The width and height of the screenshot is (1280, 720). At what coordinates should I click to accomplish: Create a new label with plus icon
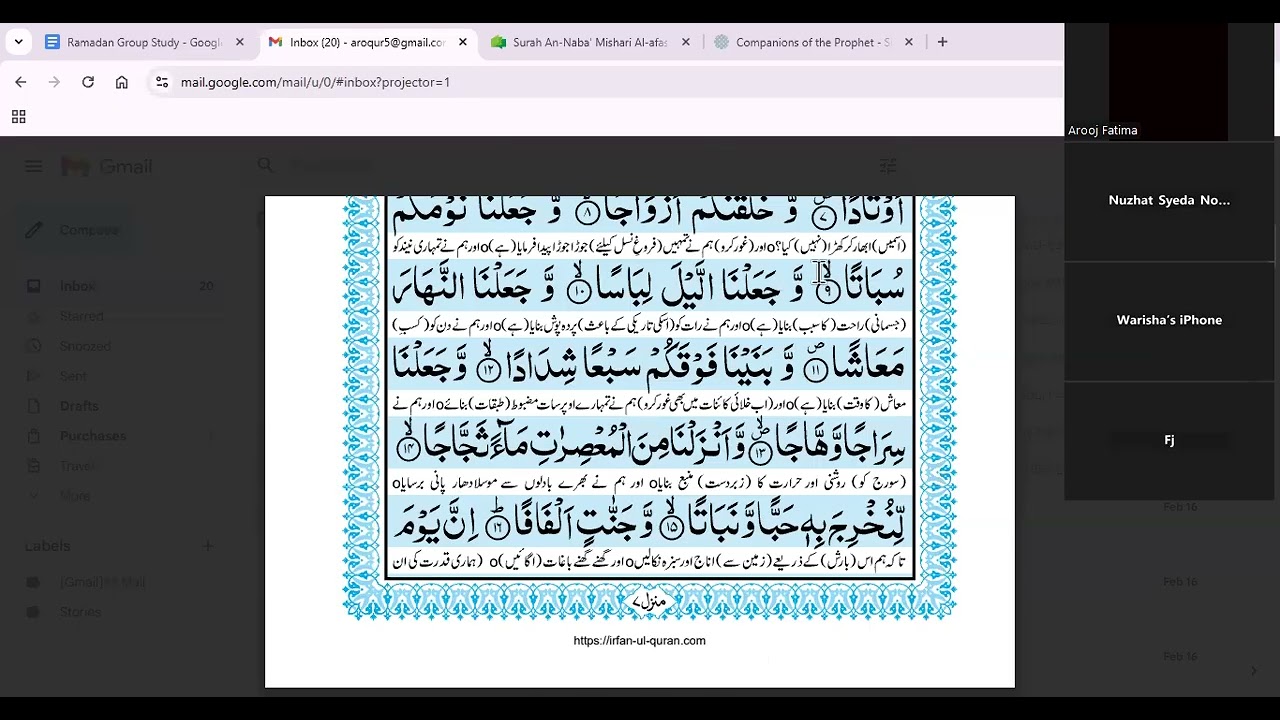tap(208, 546)
